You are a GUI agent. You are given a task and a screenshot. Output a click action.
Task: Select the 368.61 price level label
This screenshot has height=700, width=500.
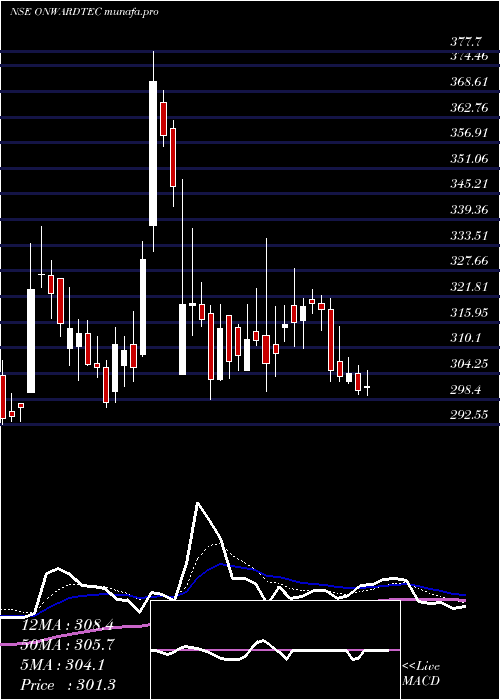pyautogui.click(x=469, y=82)
